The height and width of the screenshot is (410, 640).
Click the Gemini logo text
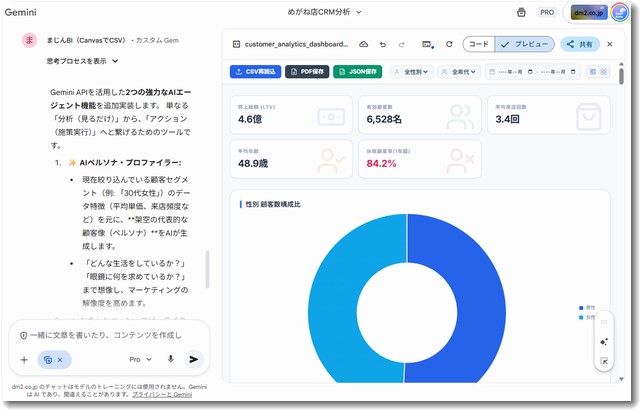tap(20, 12)
